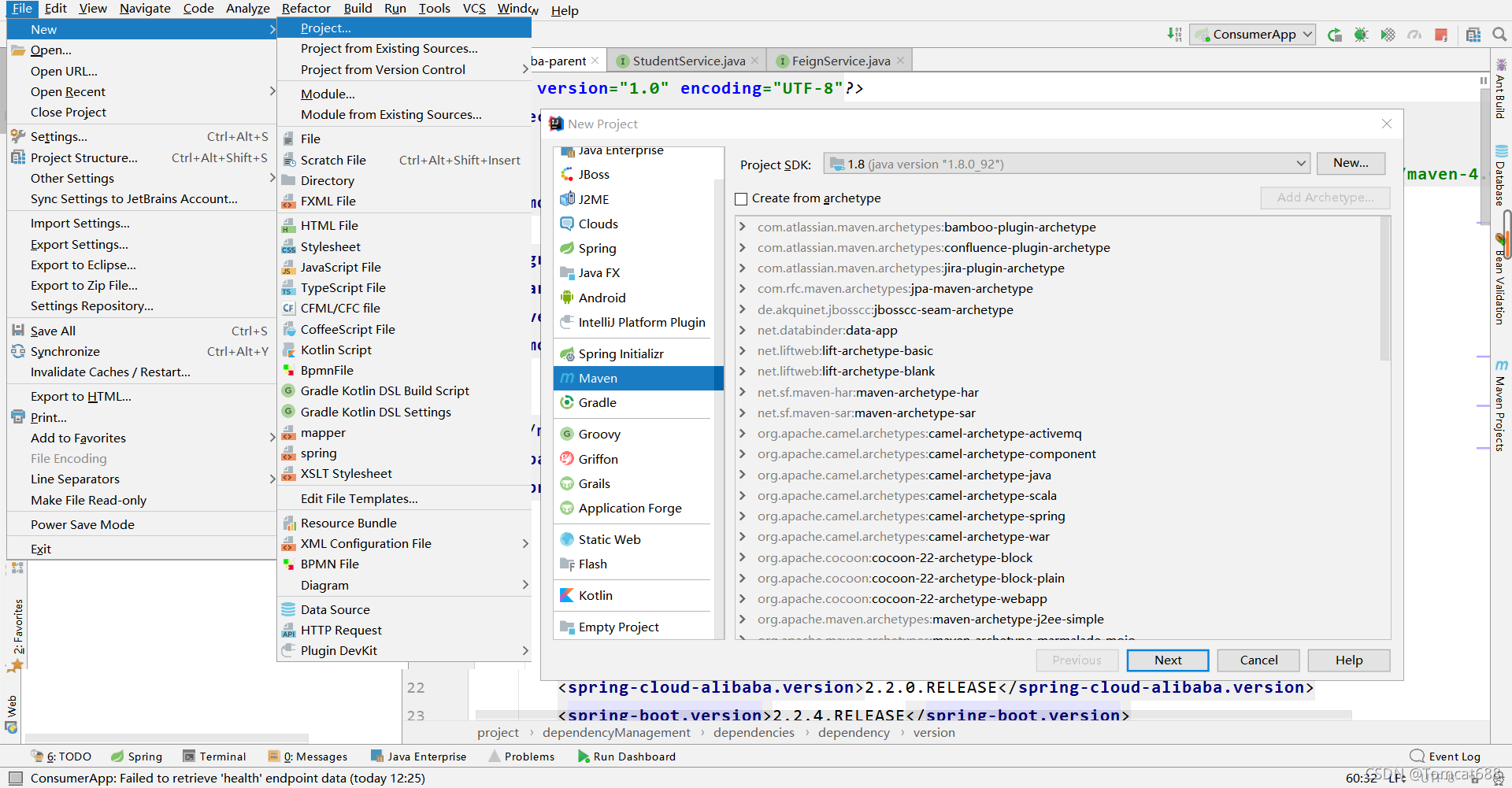Image resolution: width=1512 pixels, height=788 pixels.
Task: Close the StudentService.java tab
Action: [x=754, y=61]
